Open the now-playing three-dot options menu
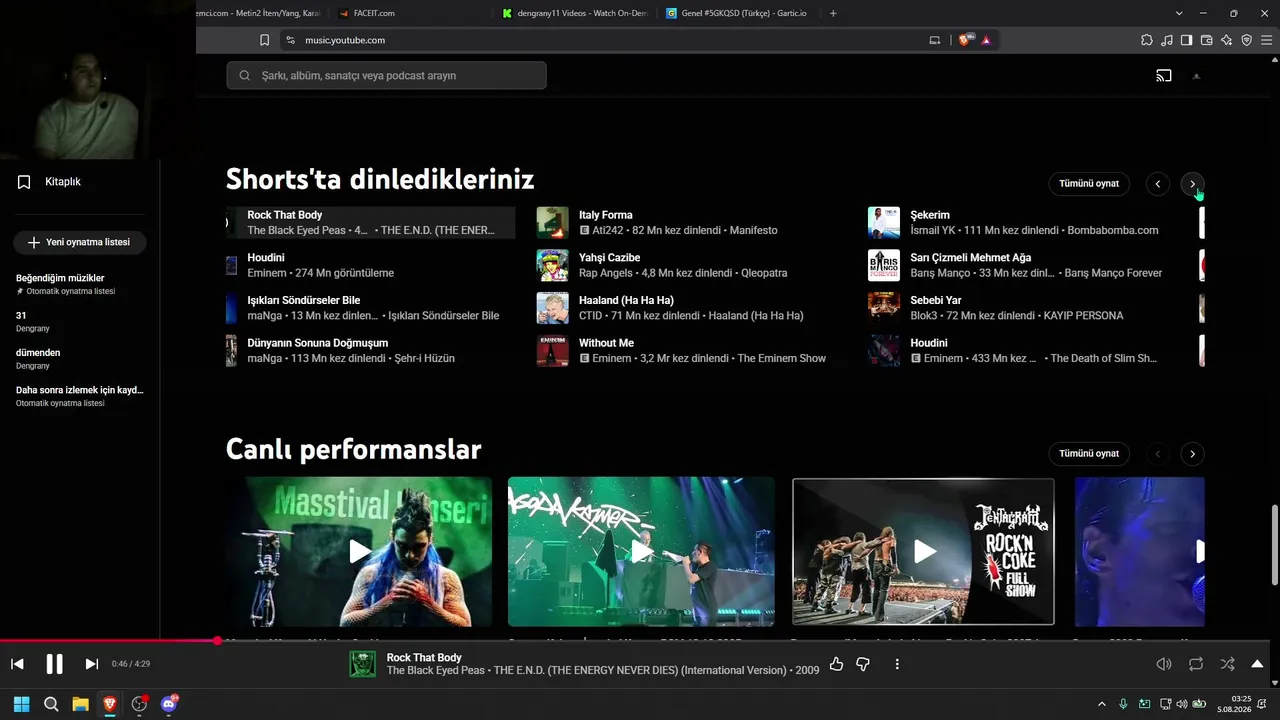The width and height of the screenshot is (1280, 720). pyautogui.click(x=897, y=664)
